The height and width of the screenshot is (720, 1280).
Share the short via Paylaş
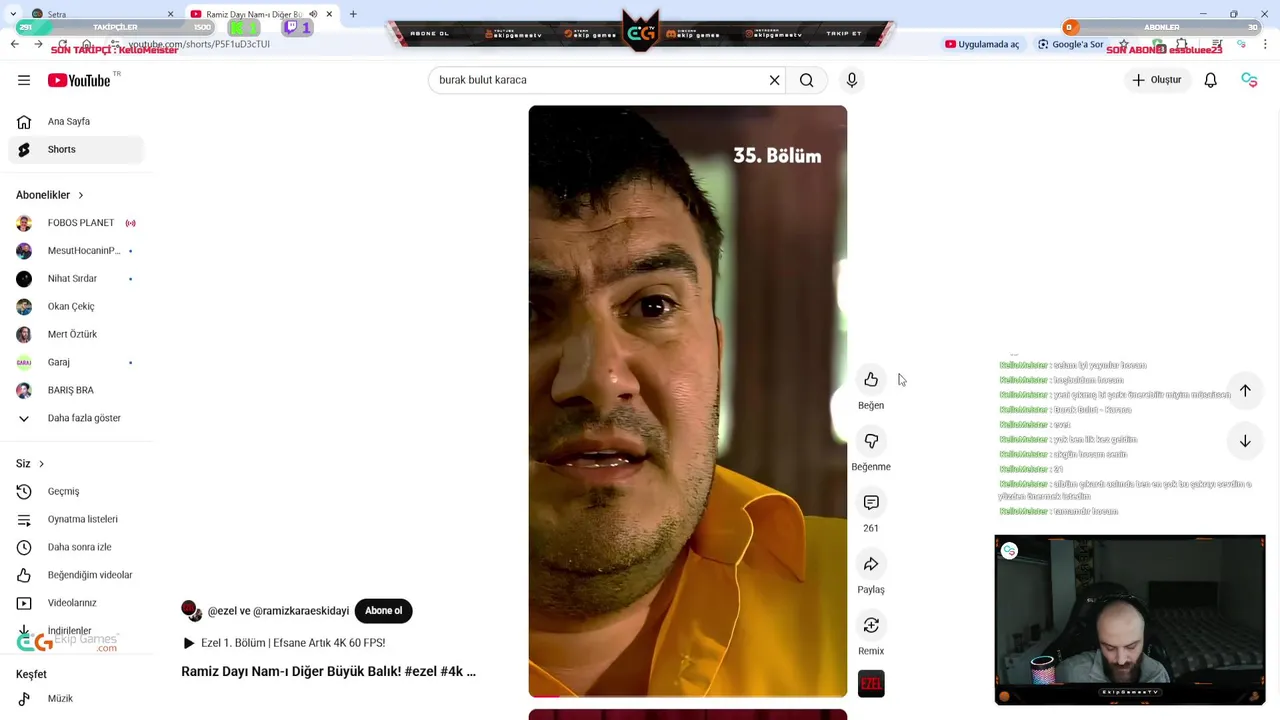click(871, 564)
